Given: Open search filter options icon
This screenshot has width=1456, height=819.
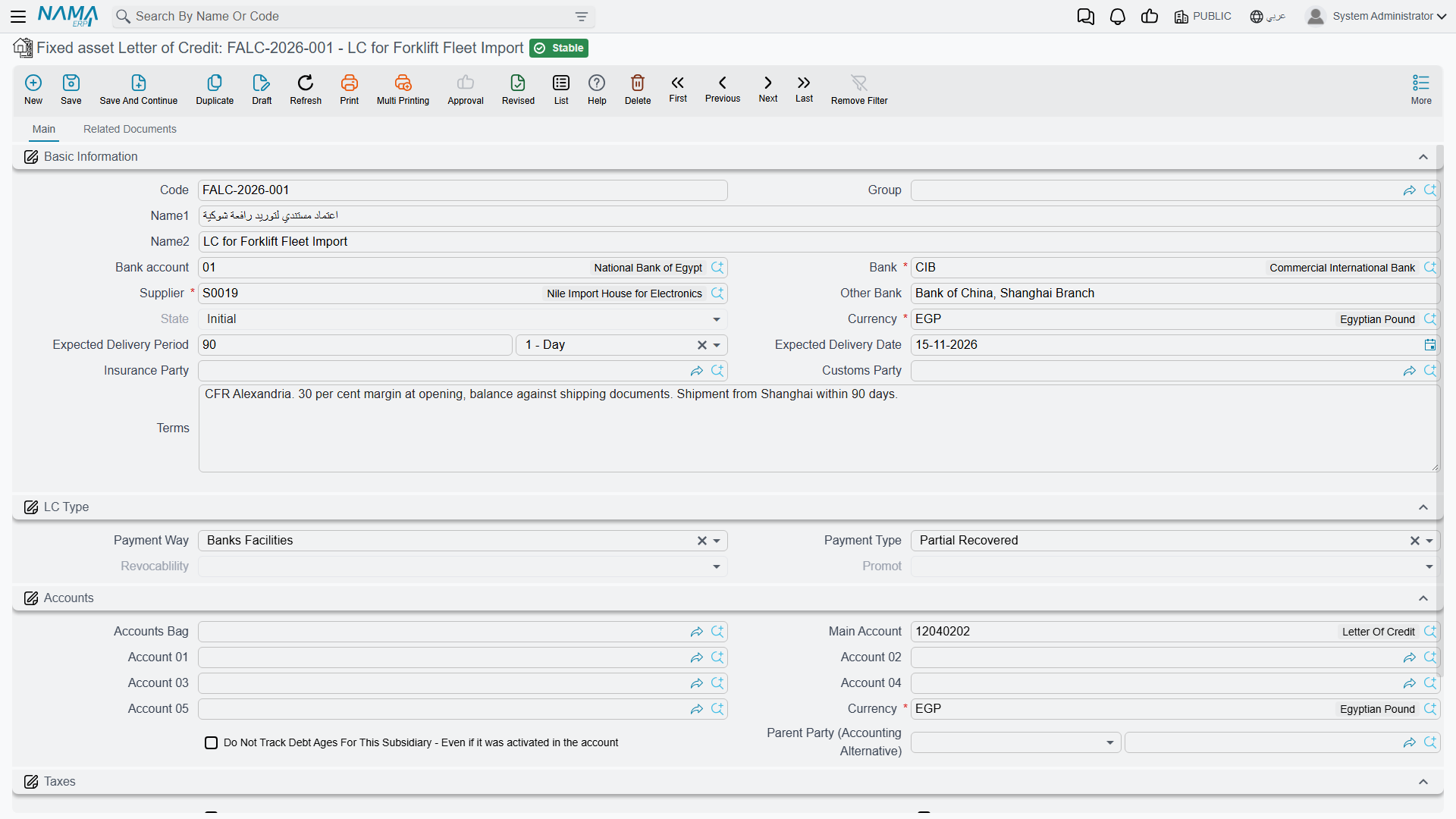Looking at the screenshot, I should pos(582,17).
